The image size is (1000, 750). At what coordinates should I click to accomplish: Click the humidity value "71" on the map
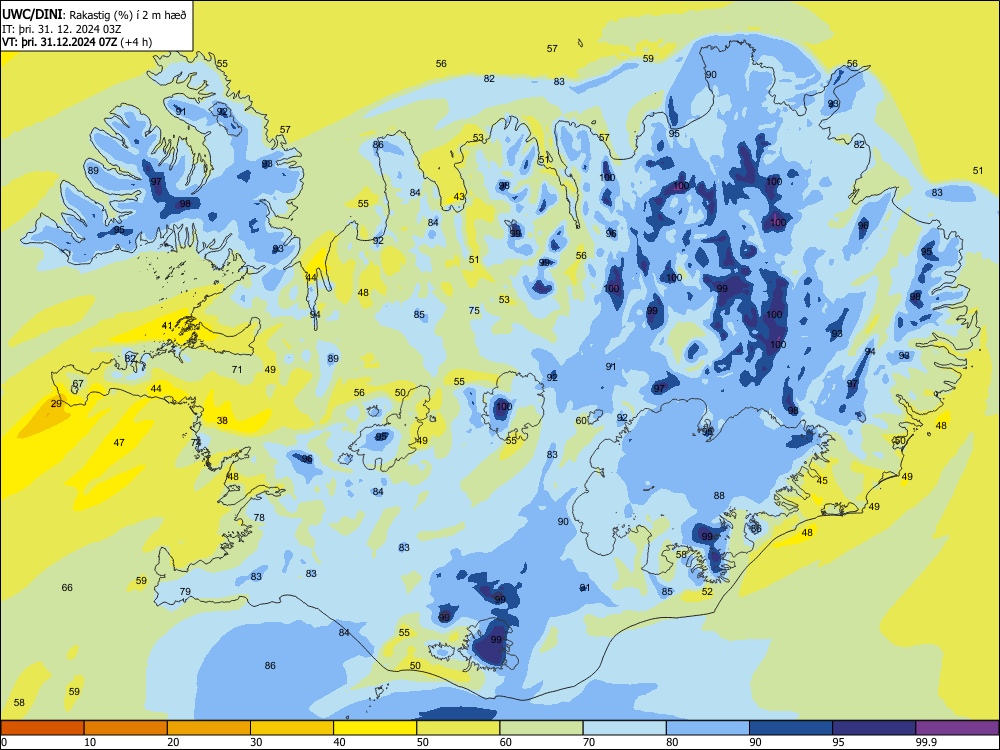(x=237, y=369)
